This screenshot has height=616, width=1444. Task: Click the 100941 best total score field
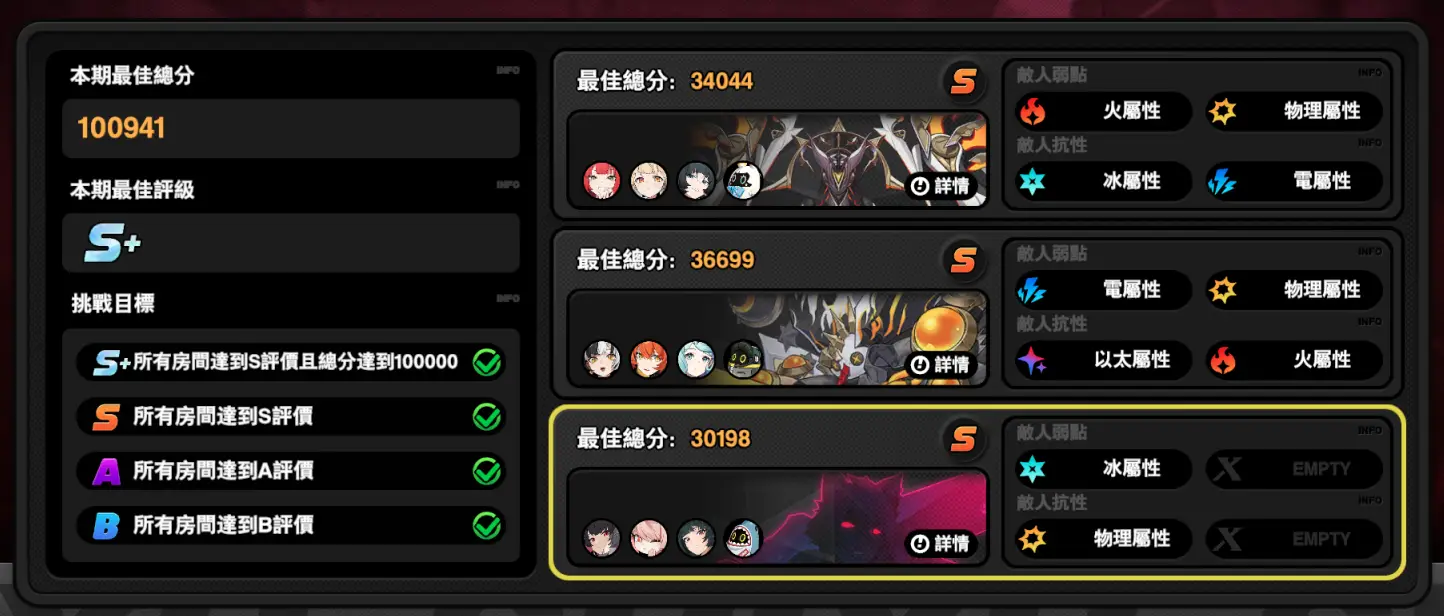(291, 128)
